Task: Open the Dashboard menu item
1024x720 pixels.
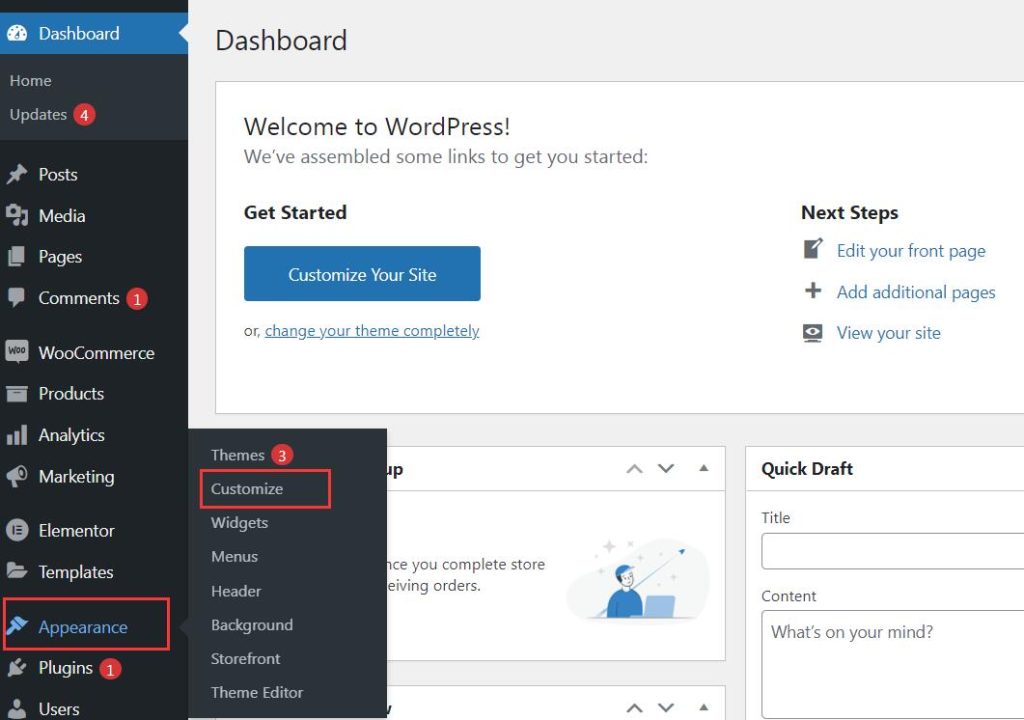Action: click(x=94, y=33)
